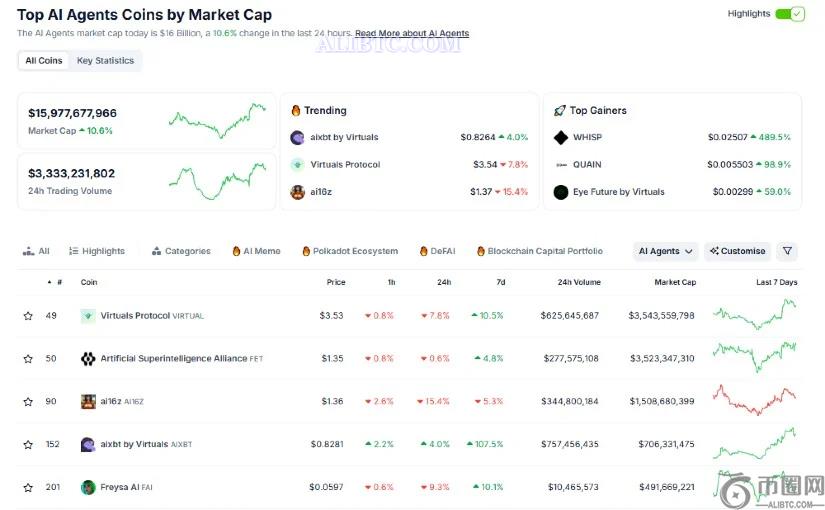Click ai16z avatar in Trending
Image resolution: width=825 pixels, height=510 pixels.
pos(297,192)
